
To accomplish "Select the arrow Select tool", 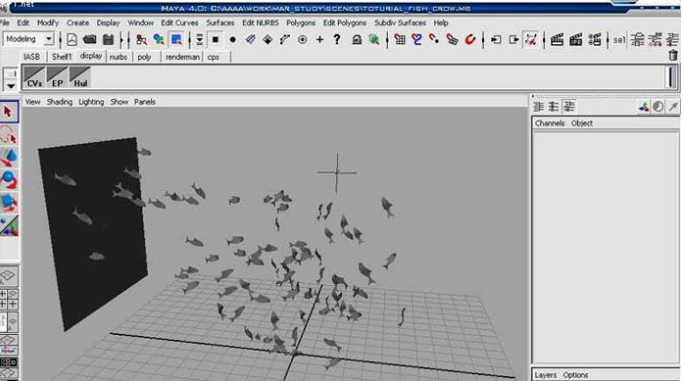I will [x=9, y=112].
